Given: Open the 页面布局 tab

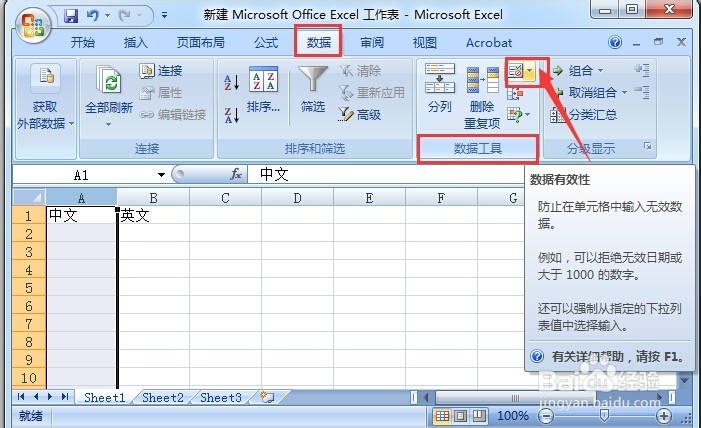Looking at the screenshot, I should 200,42.
